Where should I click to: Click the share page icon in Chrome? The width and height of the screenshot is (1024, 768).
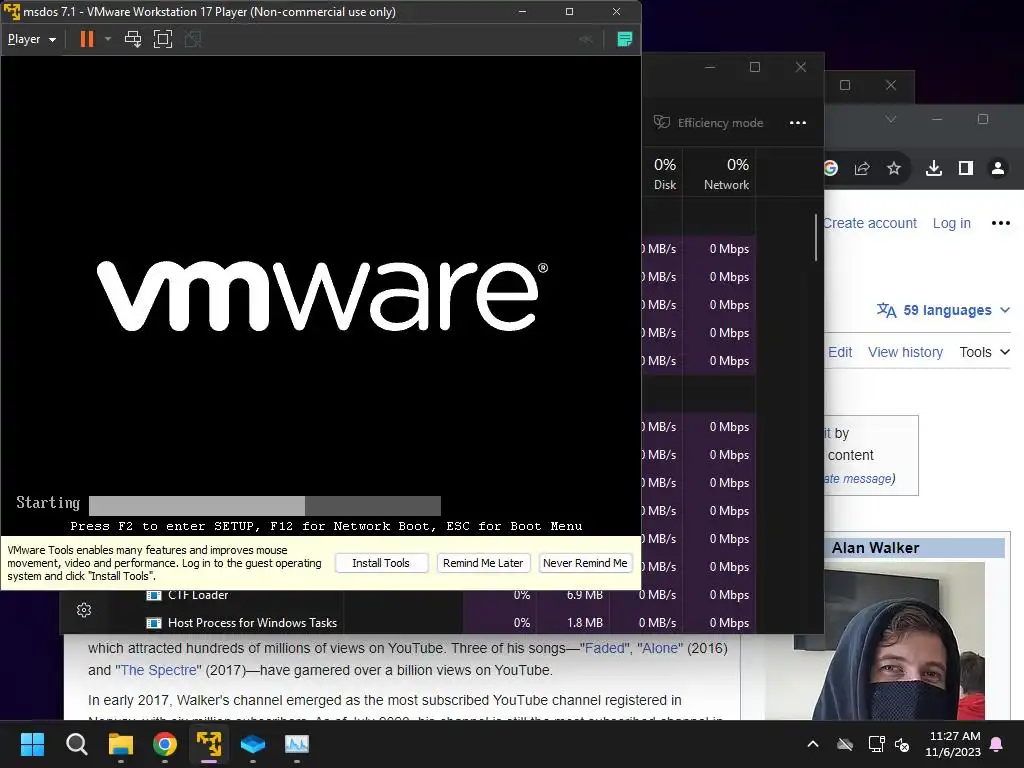[862, 168]
